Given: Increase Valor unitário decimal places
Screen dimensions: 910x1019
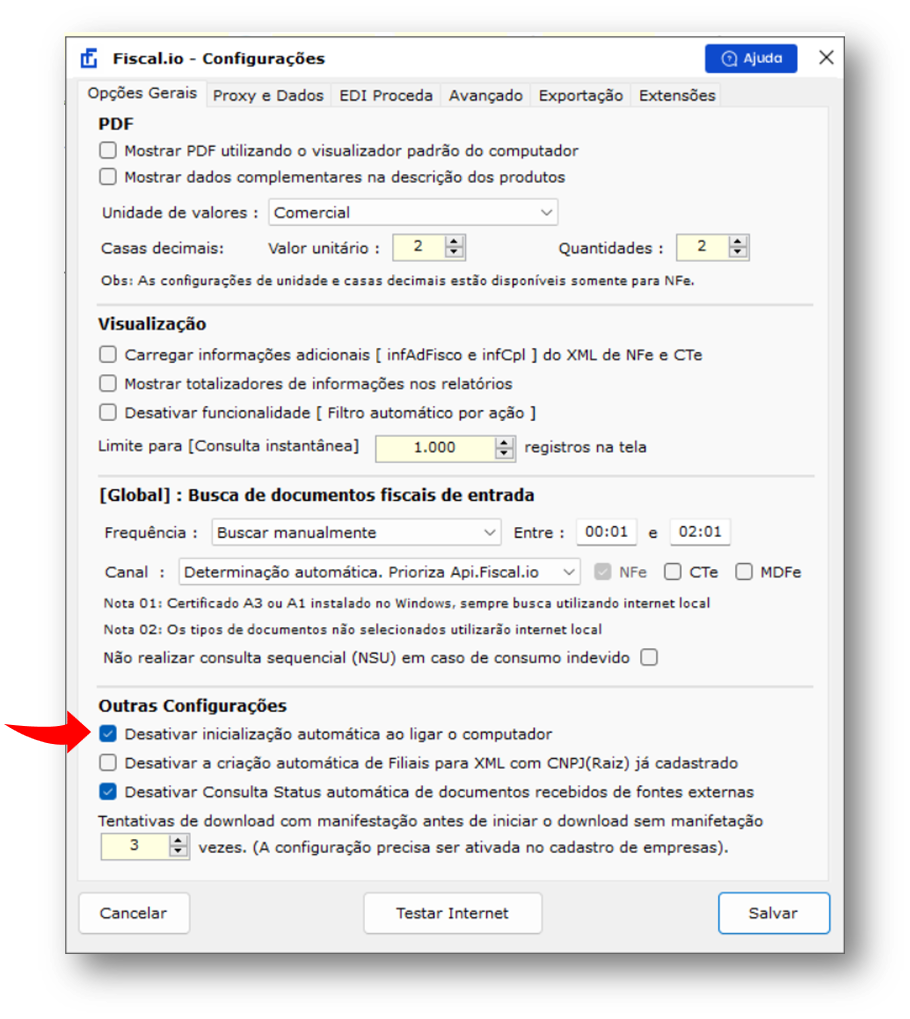Looking at the screenshot, I should tap(454, 242).
